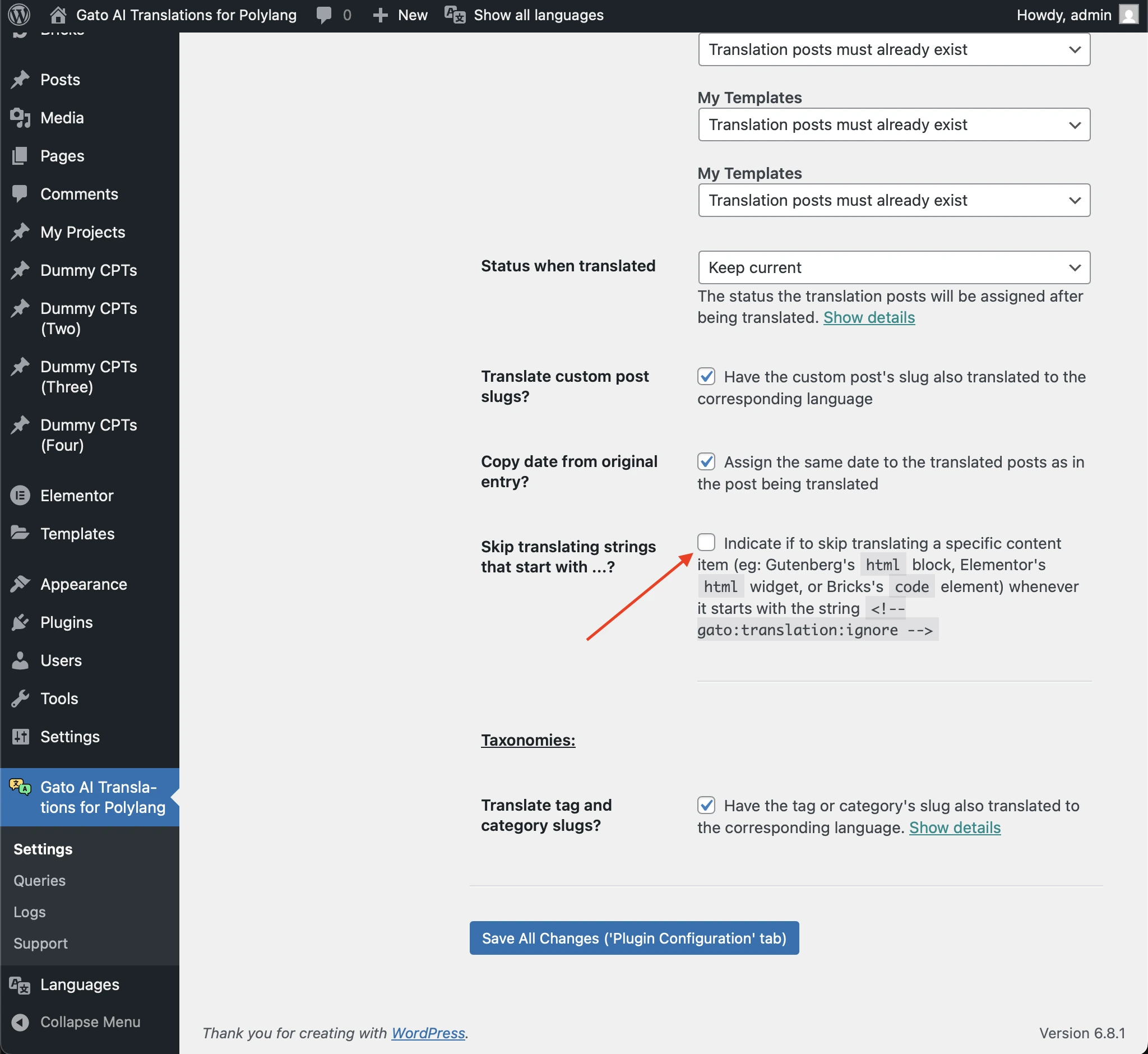Image resolution: width=1148 pixels, height=1054 pixels.
Task: Enable skip translating strings checkbox
Action: click(x=707, y=542)
